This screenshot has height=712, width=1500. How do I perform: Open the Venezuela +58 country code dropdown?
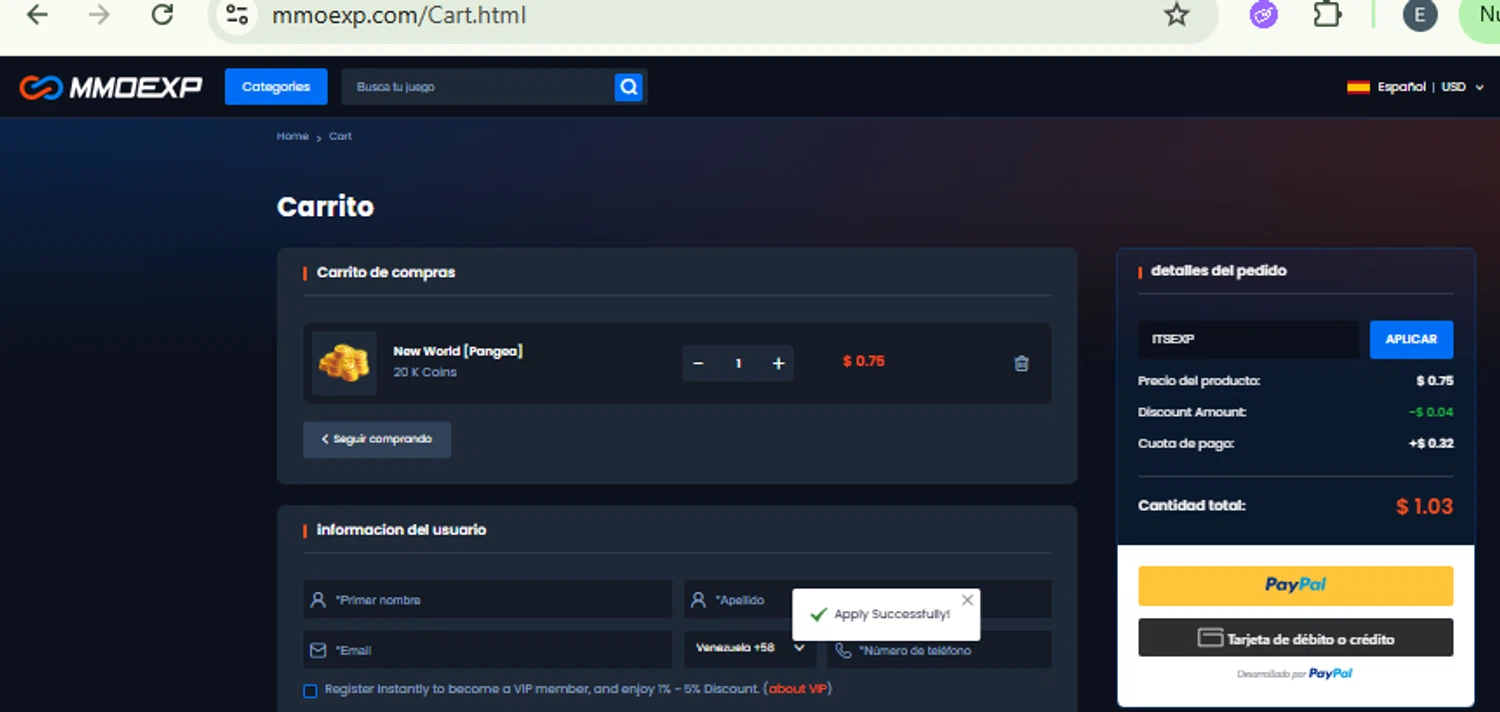[750, 648]
